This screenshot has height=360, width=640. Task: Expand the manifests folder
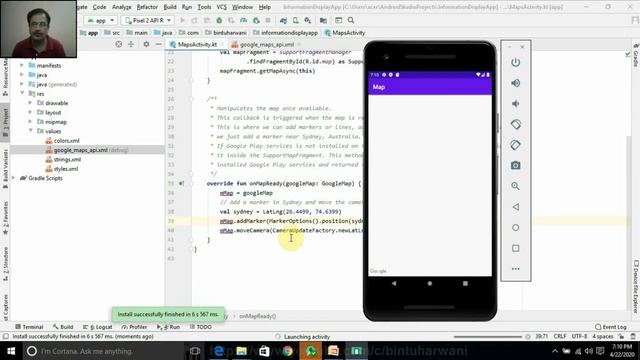tap(22, 65)
